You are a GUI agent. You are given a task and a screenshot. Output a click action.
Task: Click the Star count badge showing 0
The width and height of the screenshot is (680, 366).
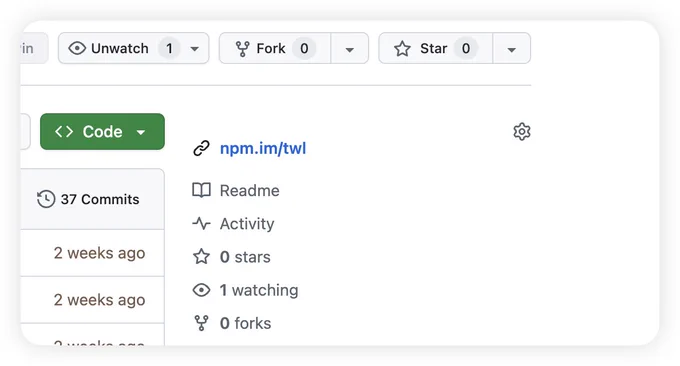tap(466, 48)
